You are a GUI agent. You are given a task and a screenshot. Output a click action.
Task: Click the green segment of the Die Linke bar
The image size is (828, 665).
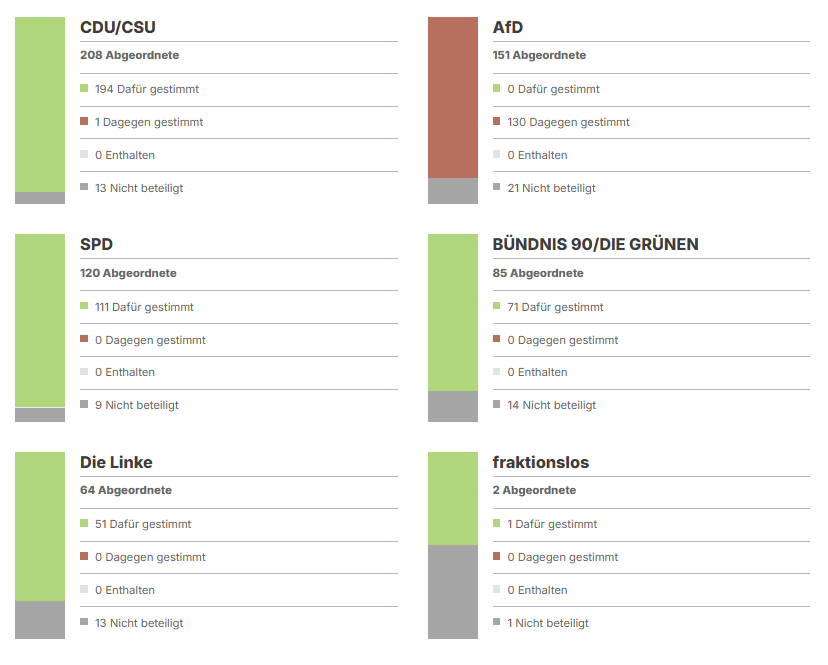[x=40, y=526]
